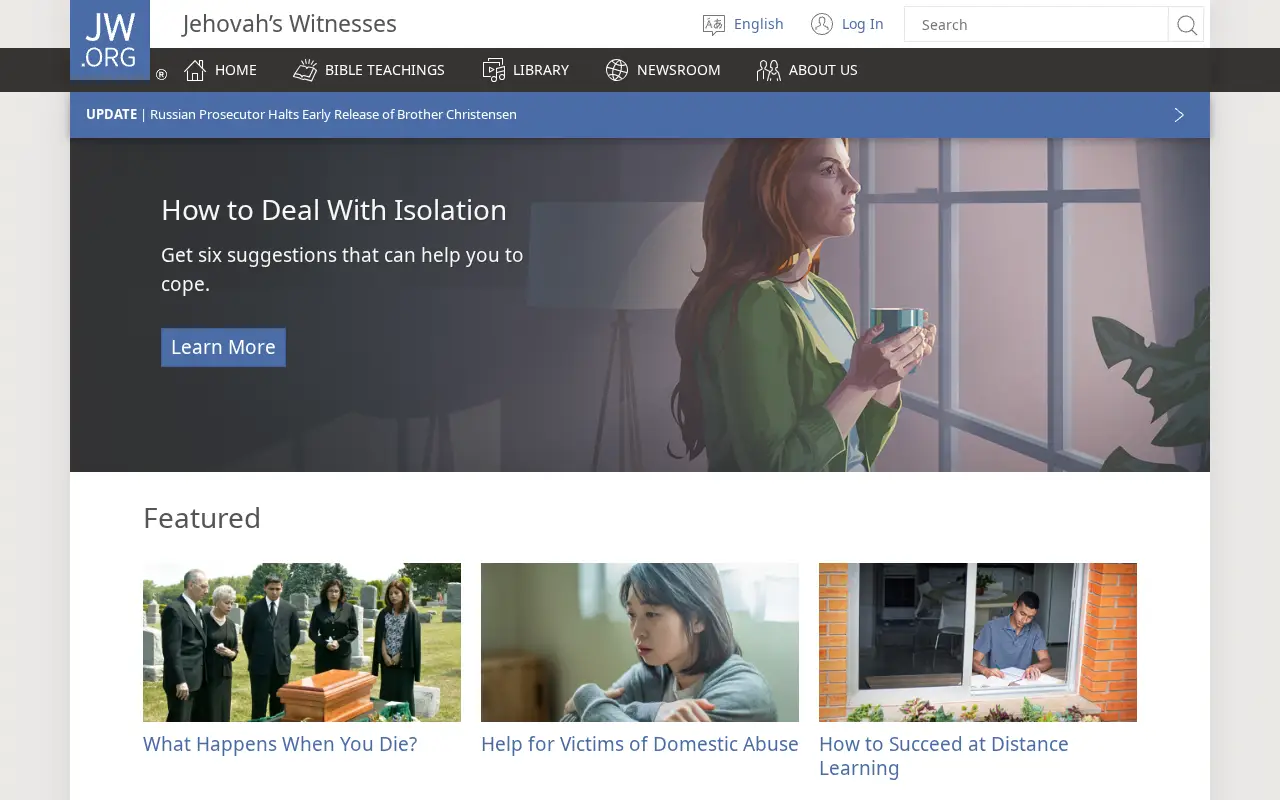The image size is (1280, 800).
Task: Open the English language selector
Action: coord(758,24)
